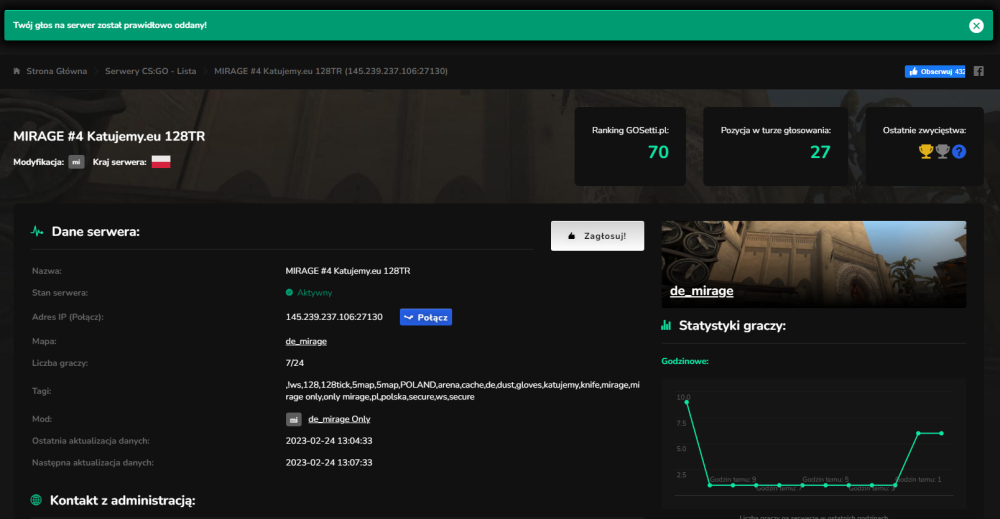Click the first chart data point at 10.0

point(687,402)
